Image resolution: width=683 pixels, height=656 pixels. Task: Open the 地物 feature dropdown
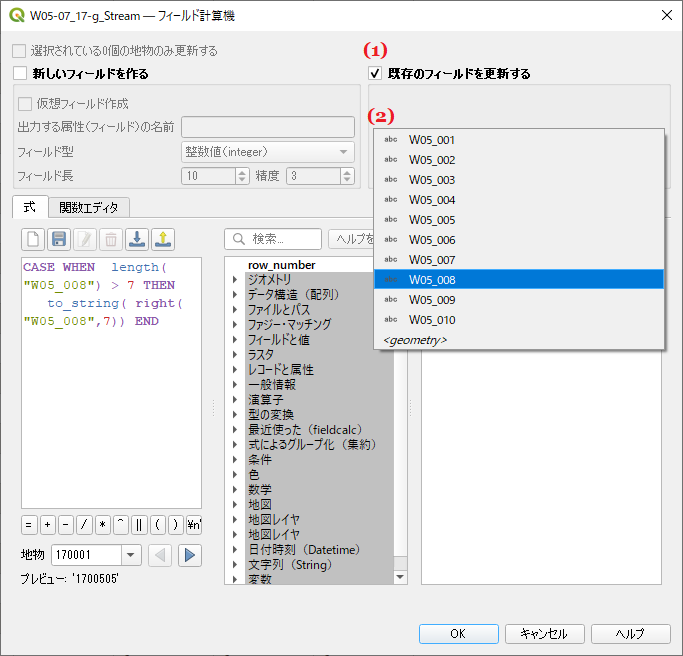click(131, 555)
